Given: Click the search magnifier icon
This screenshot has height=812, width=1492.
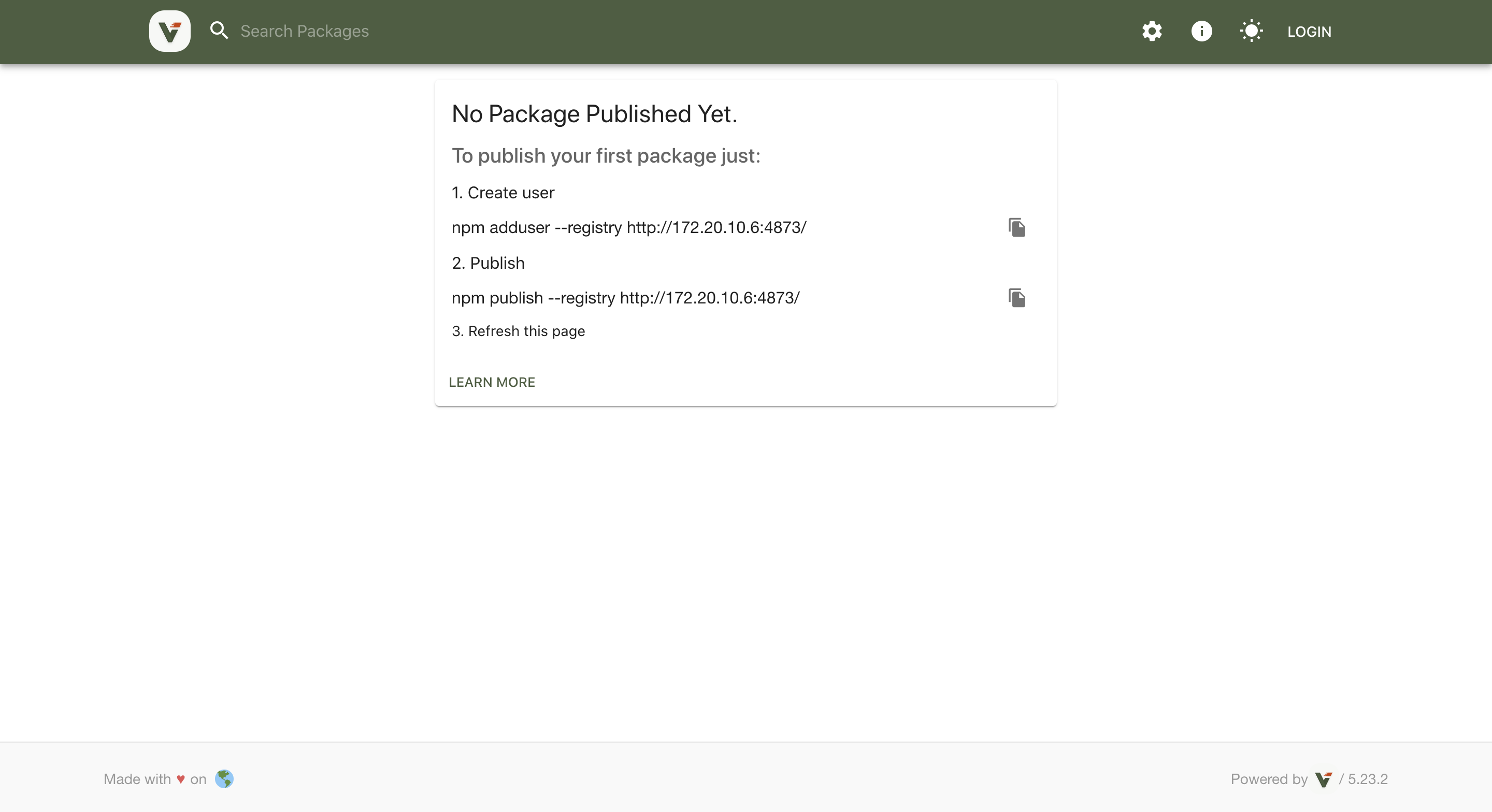Looking at the screenshot, I should click(x=219, y=31).
